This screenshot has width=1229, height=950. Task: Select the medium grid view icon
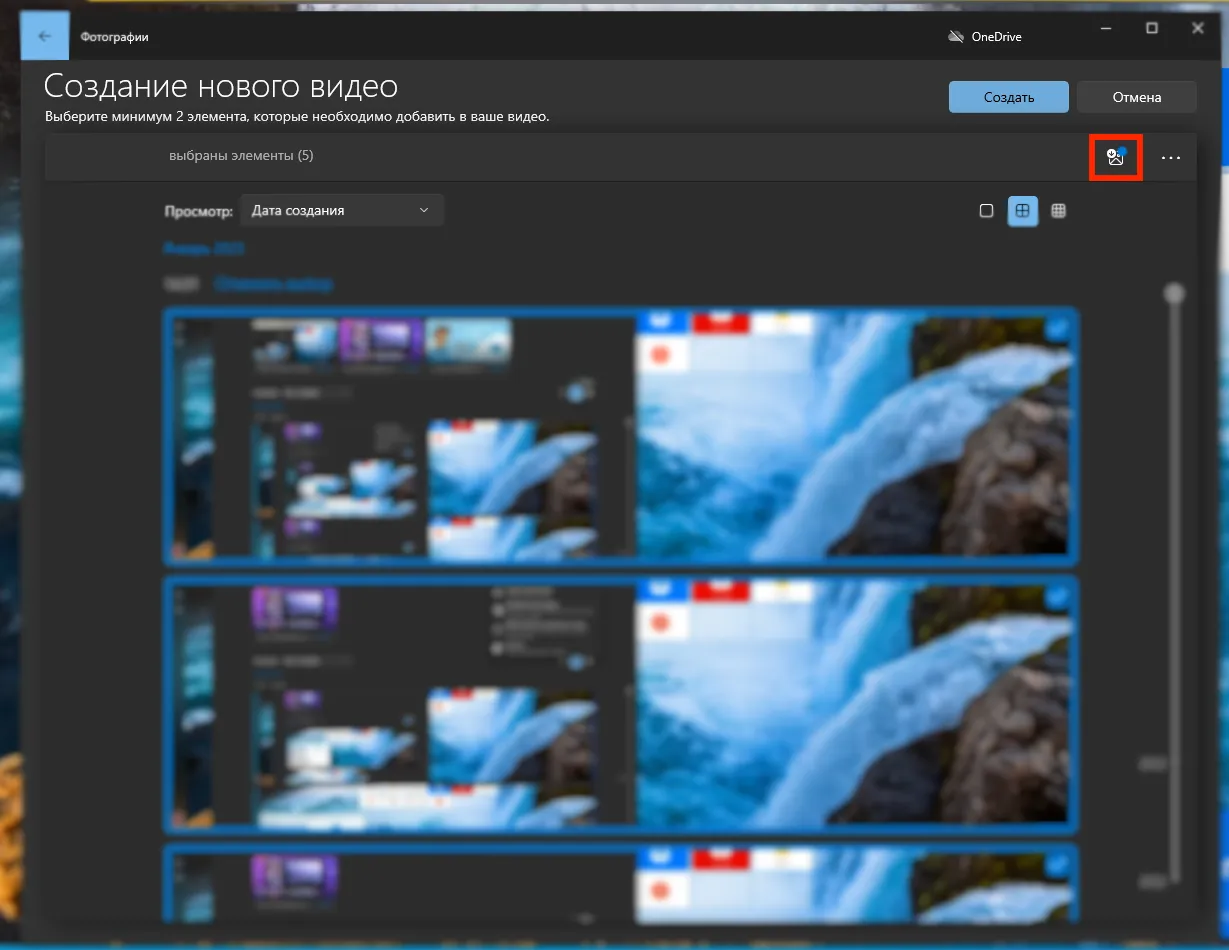coord(1022,211)
